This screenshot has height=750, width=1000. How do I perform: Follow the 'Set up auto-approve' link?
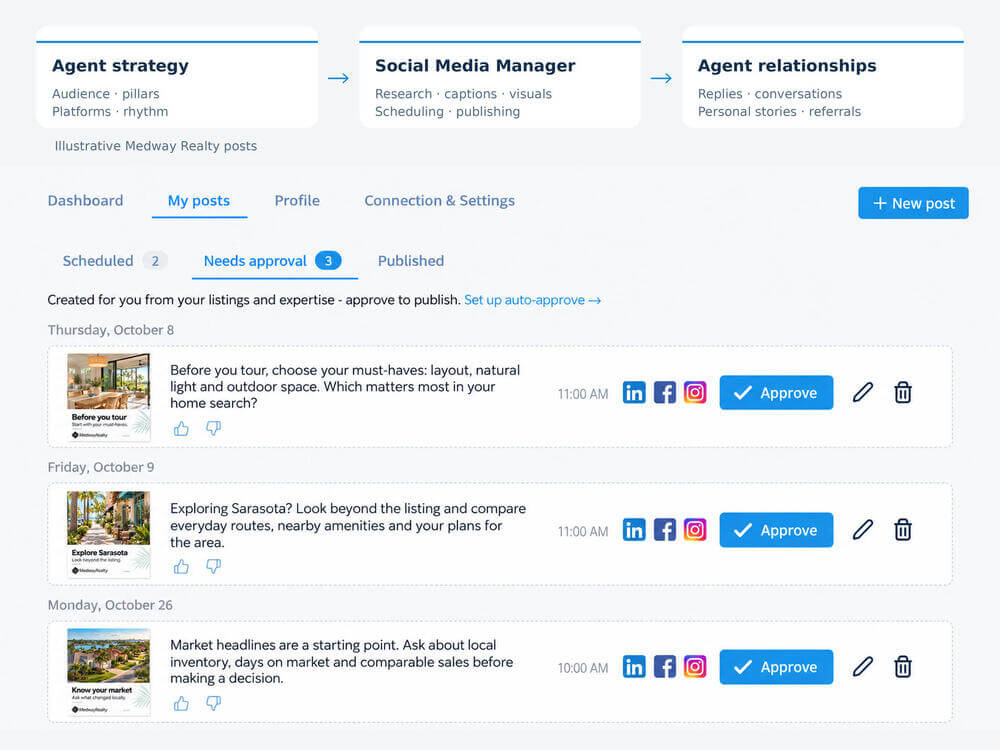pos(532,300)
